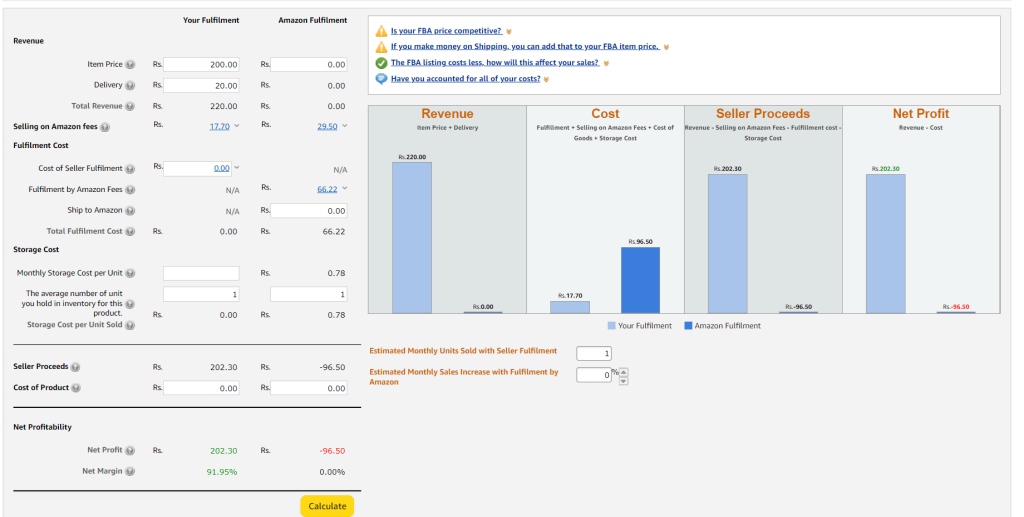Click Amazon Fulfilment Cost of Product field

[x=309, y=388]
